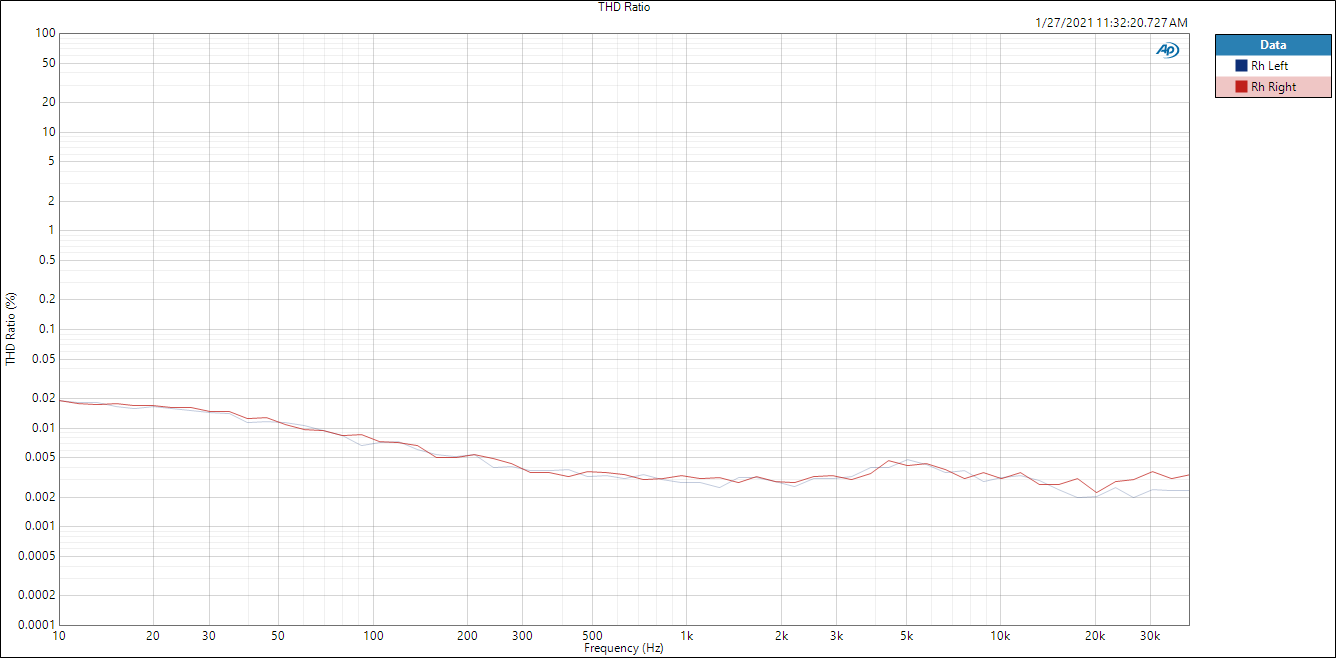Click the 10k tick label on frequency axis
1336x658 pixels.
(x=1000, y=636)
